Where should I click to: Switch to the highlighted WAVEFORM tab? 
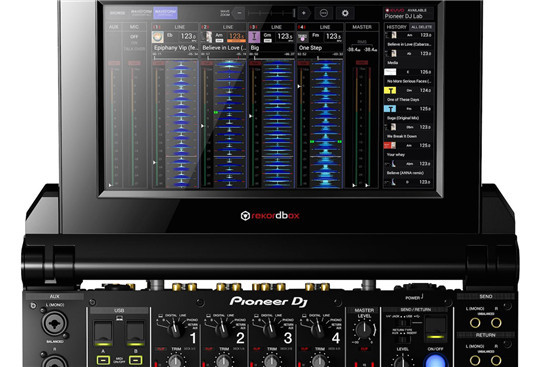tap(165, 13)
